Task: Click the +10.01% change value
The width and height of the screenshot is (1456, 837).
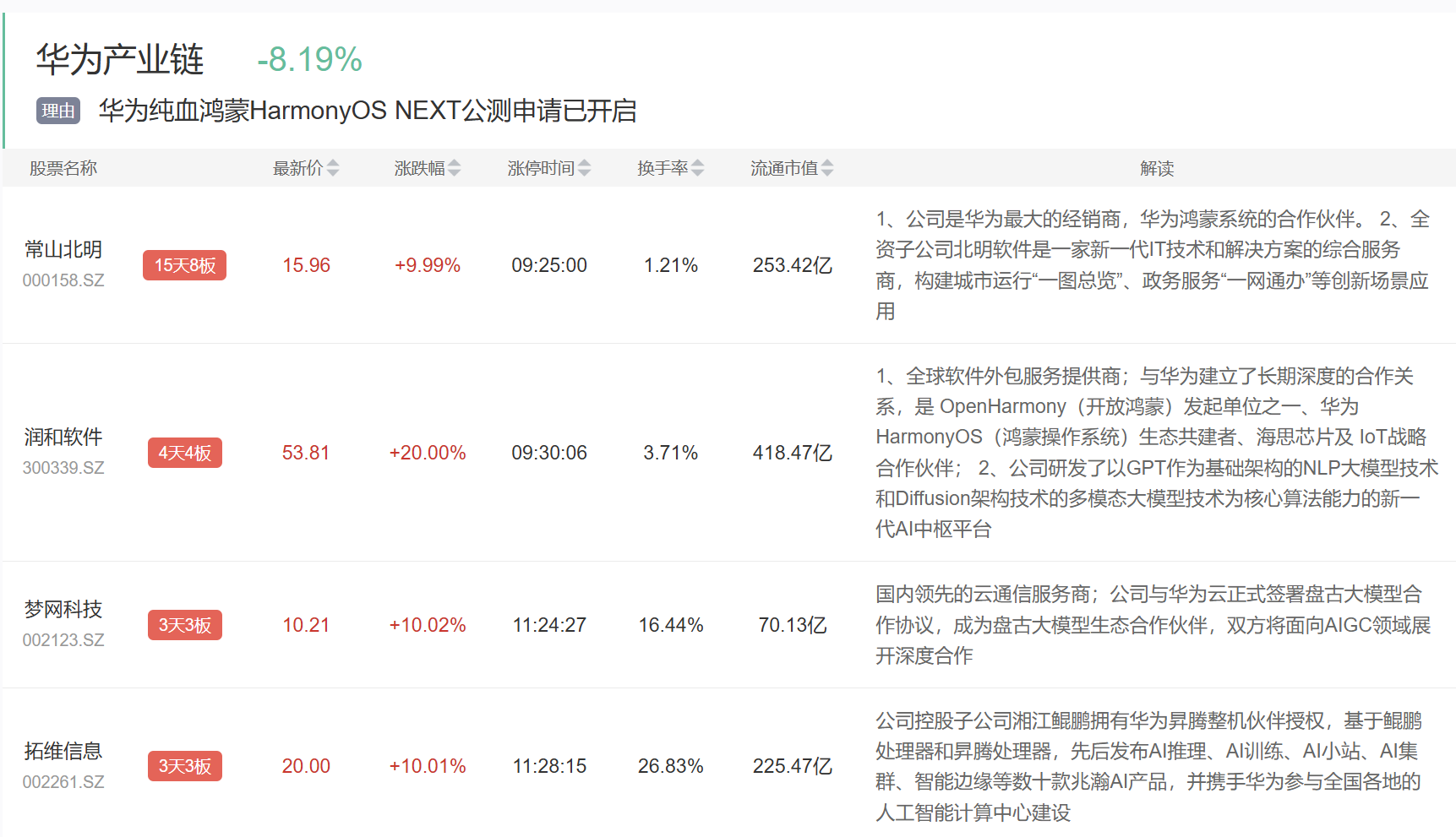Action: (428, 766)
